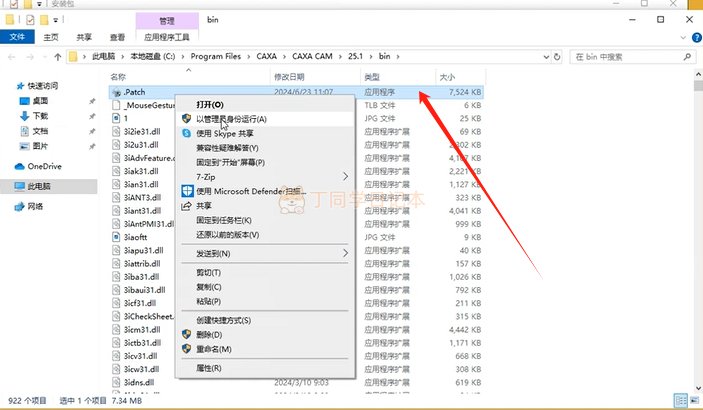The height and width of the screenshot is (410, 703).
Task: Expand the 发送到(N) submenu
Action: point(265,253)
